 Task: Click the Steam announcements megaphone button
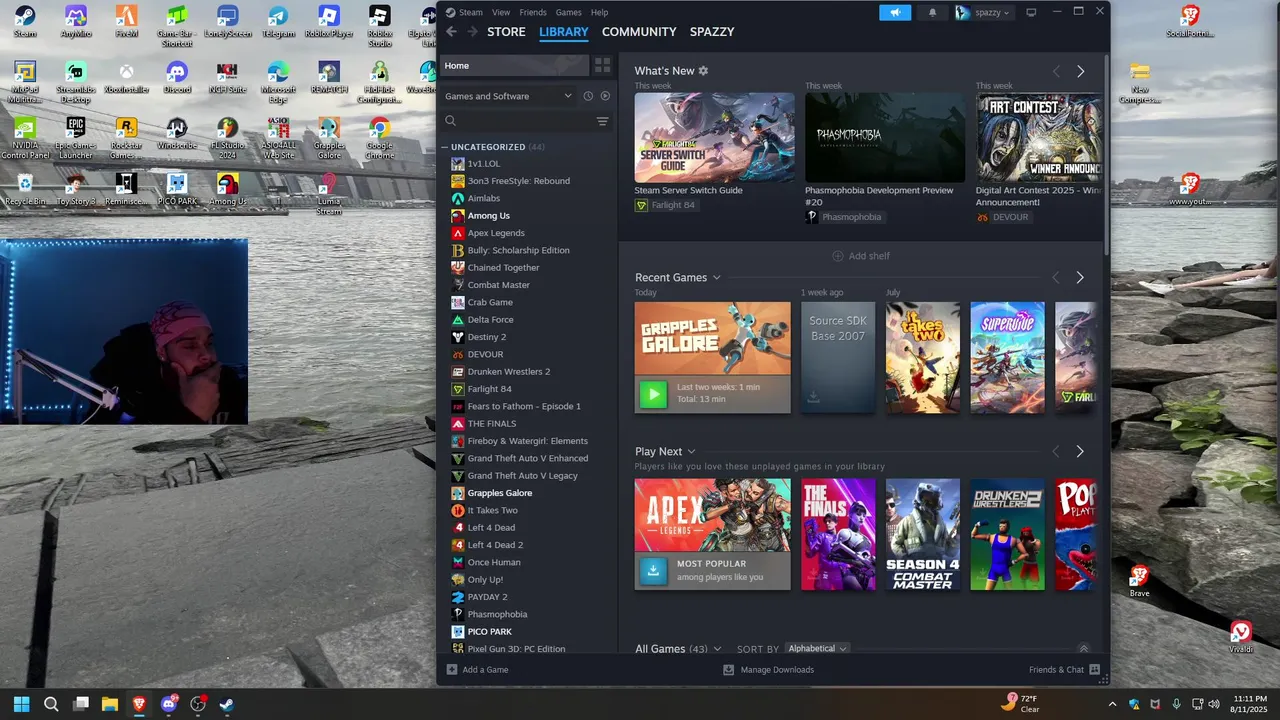pyautogui.click(x=895, y=12)
